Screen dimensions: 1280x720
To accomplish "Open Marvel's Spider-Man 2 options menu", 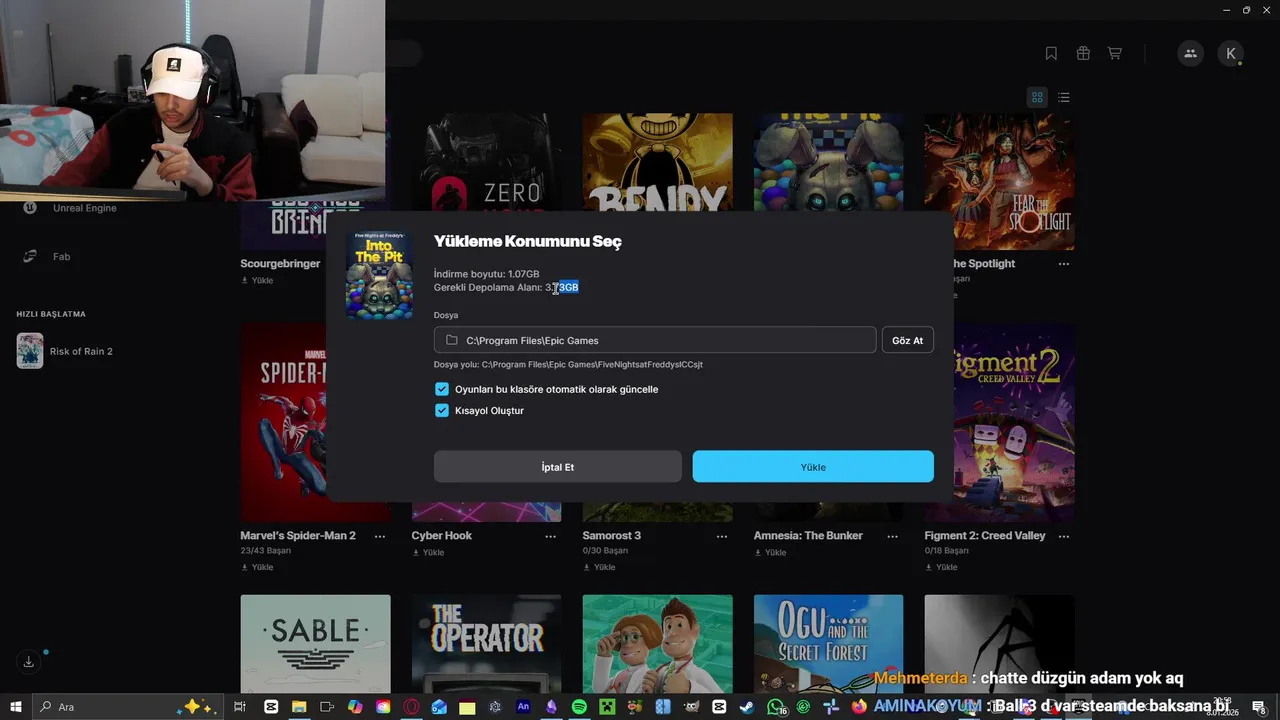I will click(x=380, y=536).
